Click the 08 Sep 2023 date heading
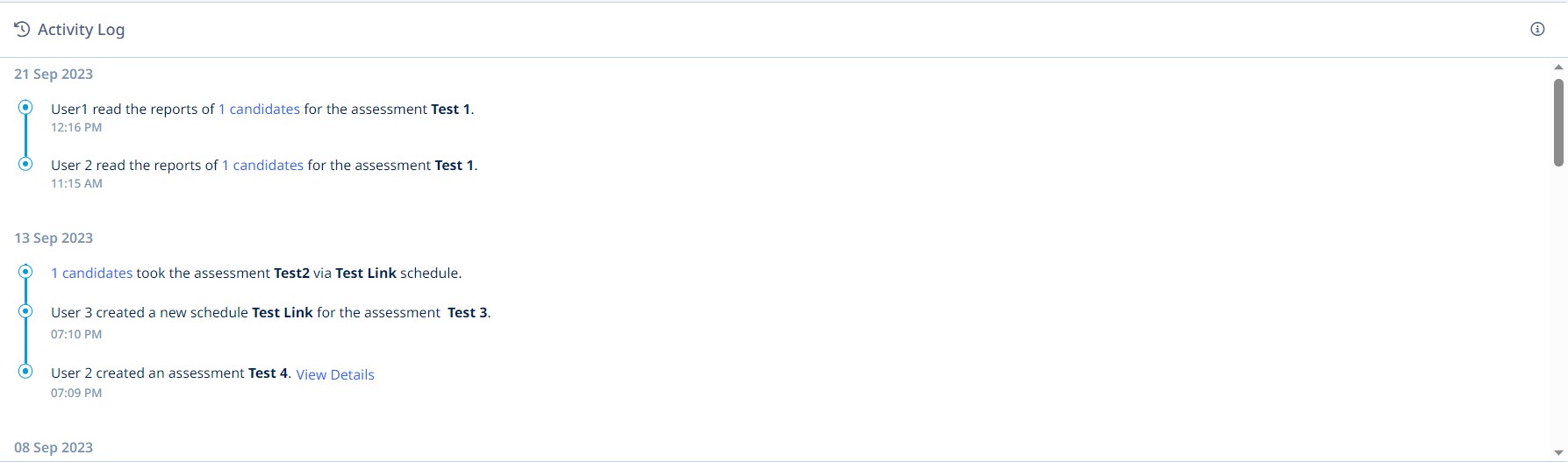Screen dimensions: 1568x462 point(54,447)
